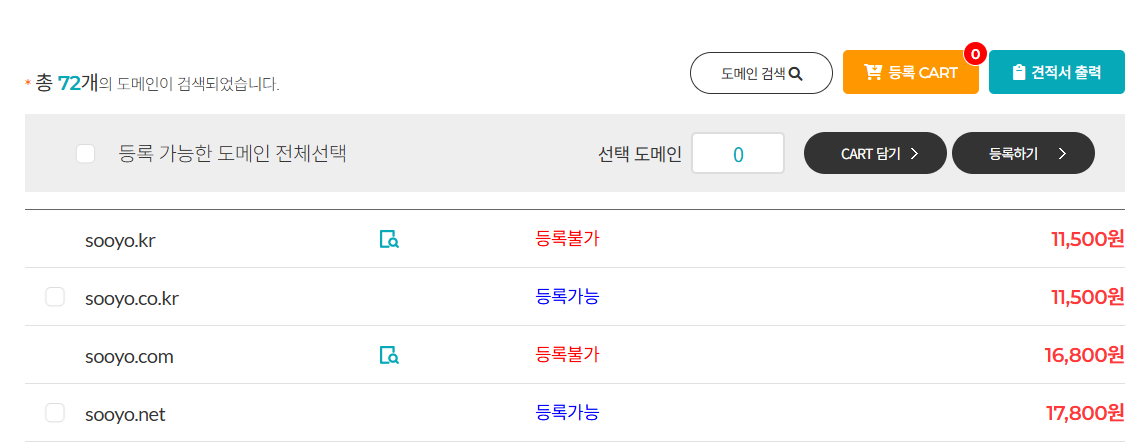Check the sooyo.co.kr domain checkbox
Screen dimensions: 1146x442
(x=55, y=297)
